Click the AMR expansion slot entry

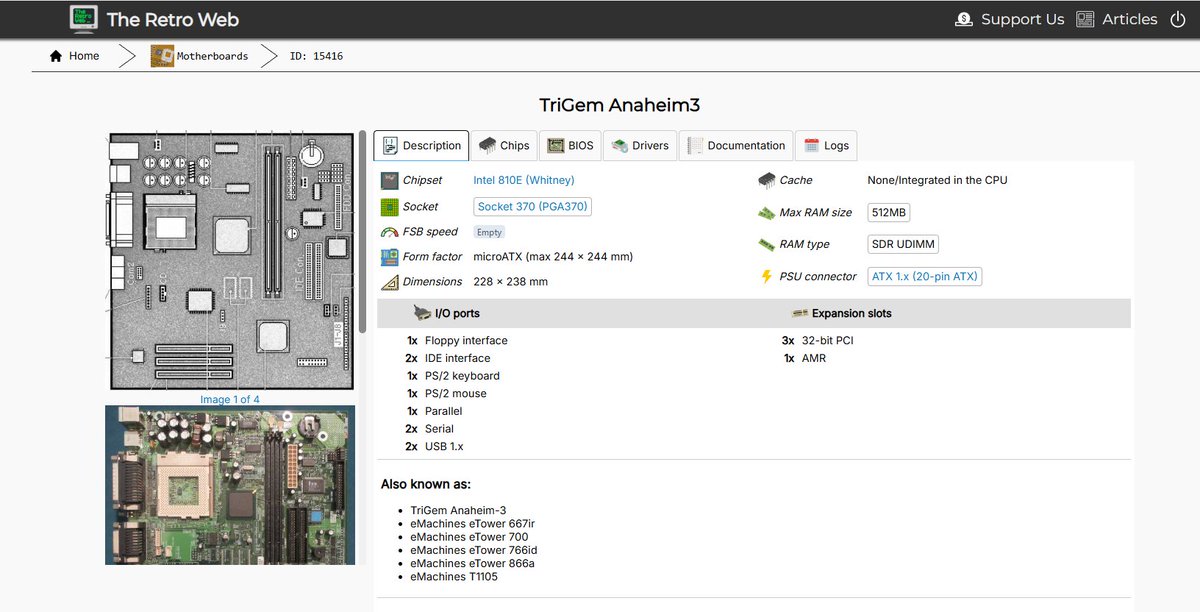[x=814, y=358]
